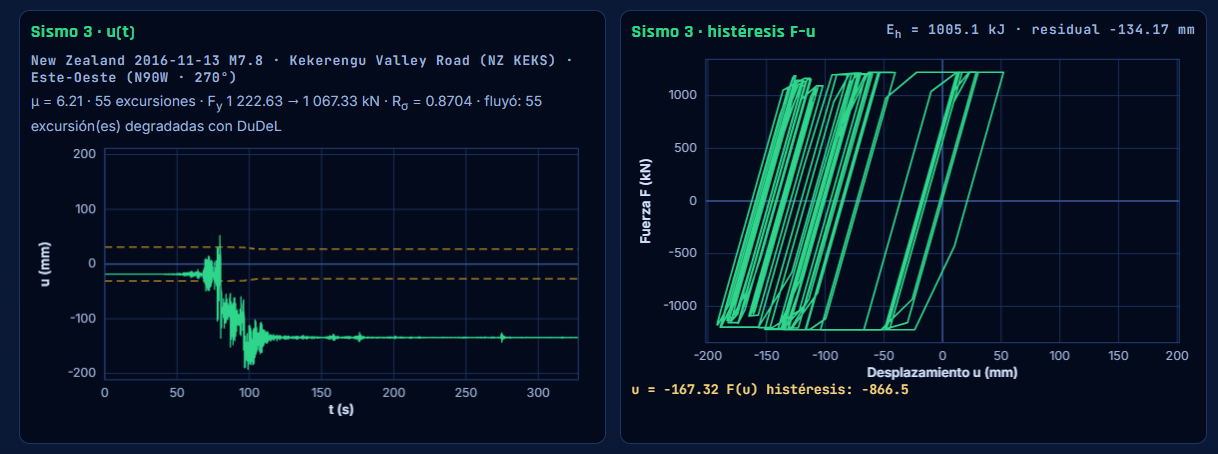This screenshot has height=454, width=1218.
Task: Click the '300' tick on the time axis
Action: click(538, 392)
